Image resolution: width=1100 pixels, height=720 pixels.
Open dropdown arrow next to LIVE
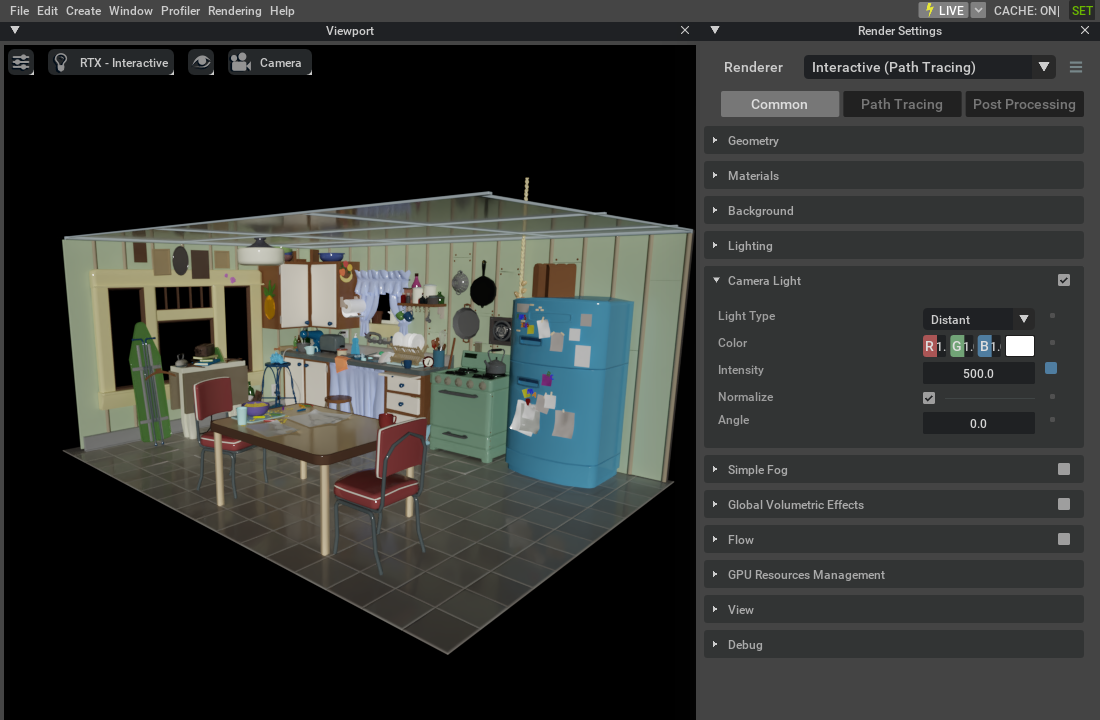click(979, 10)
